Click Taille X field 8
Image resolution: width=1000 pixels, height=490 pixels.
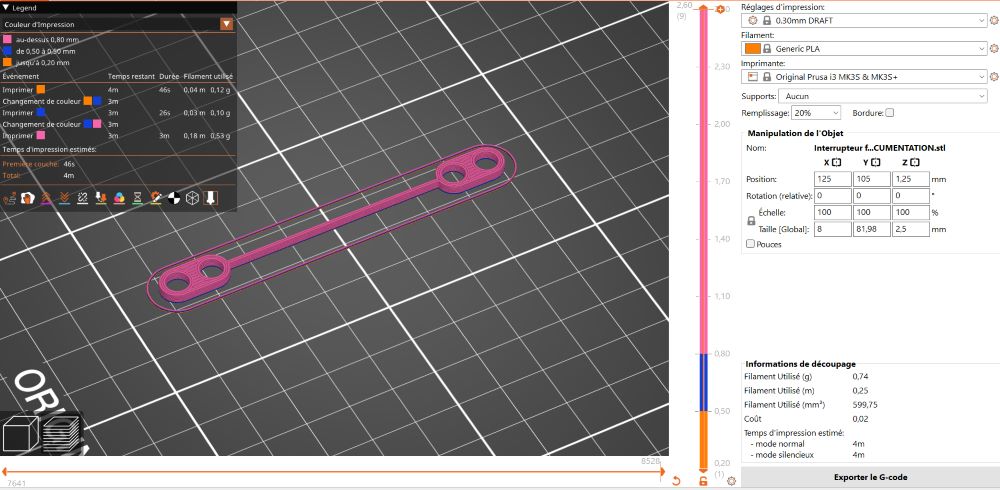point(833,229)
